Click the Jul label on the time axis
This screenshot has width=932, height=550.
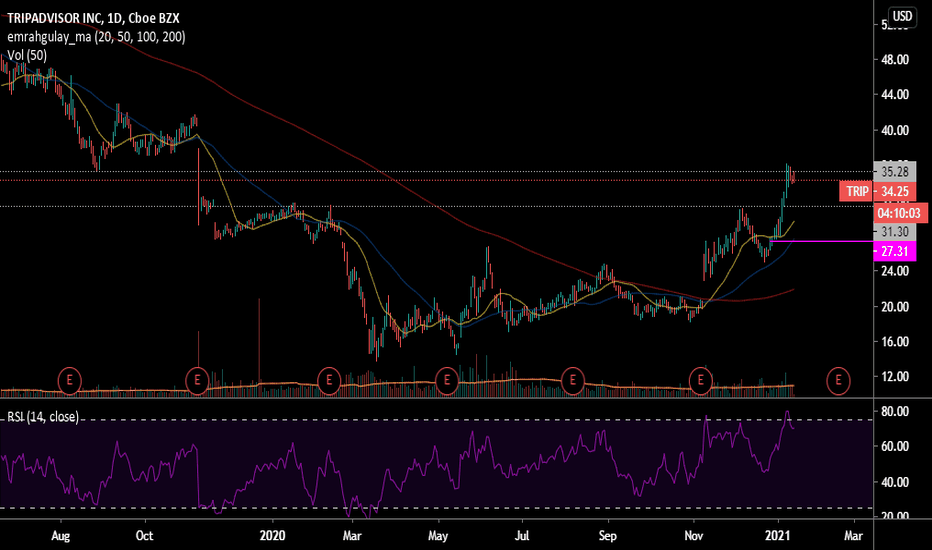522,536
